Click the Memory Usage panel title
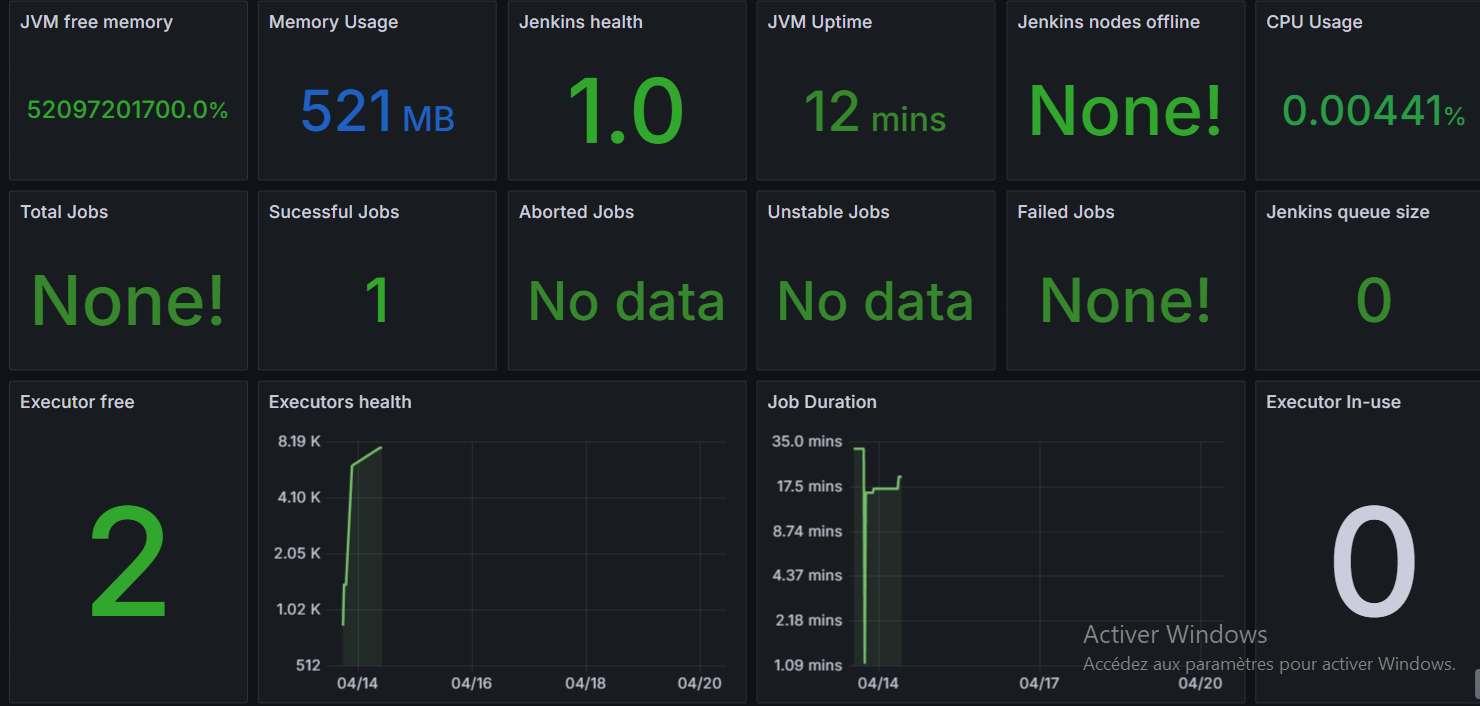This screenshot has height=706, width=1480. [x=334, y=22]
